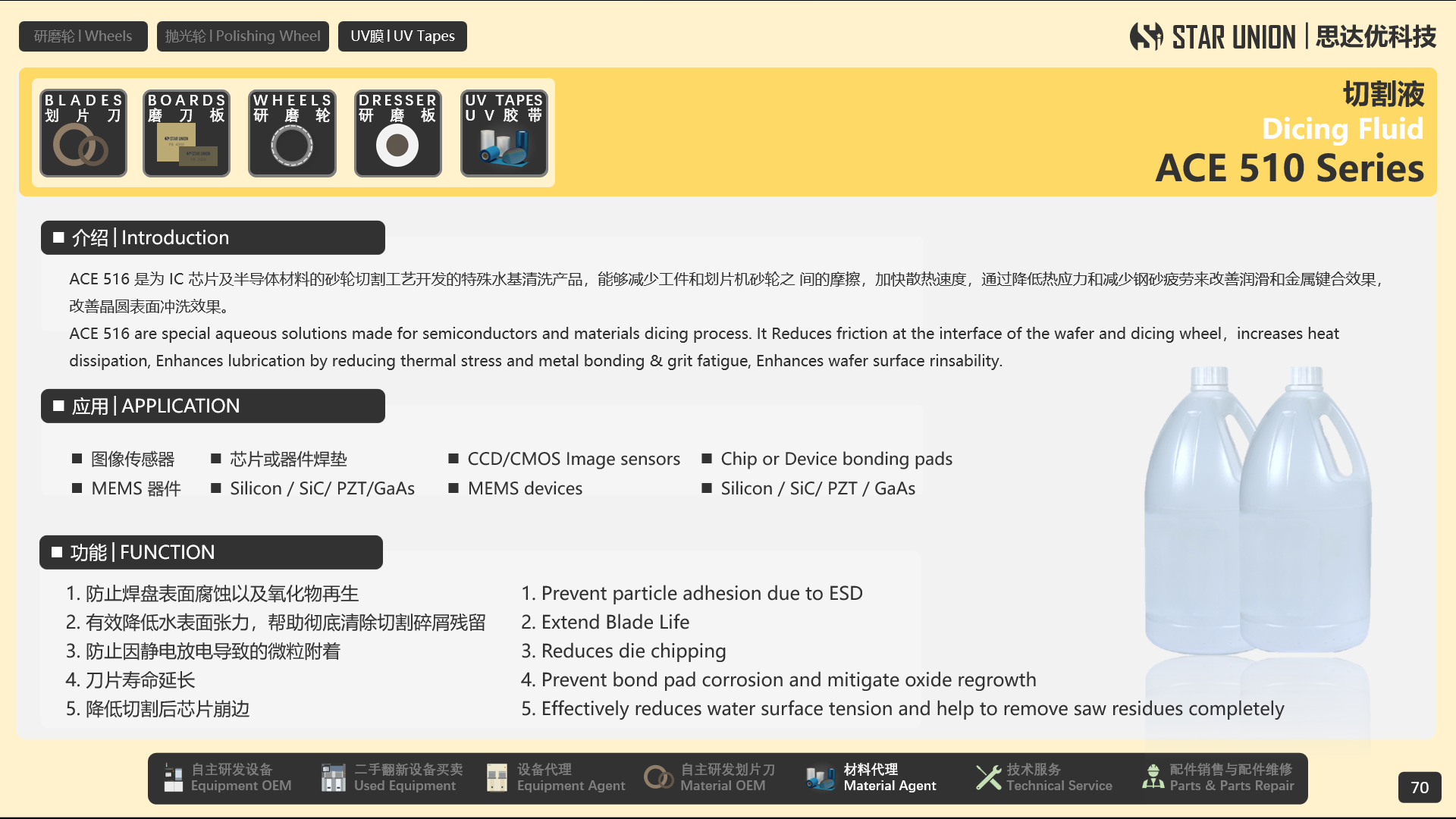Click the APPLICATION section header
This screenshot has height=819, width=1456.
pyautogui.click(x=213, y=406)
